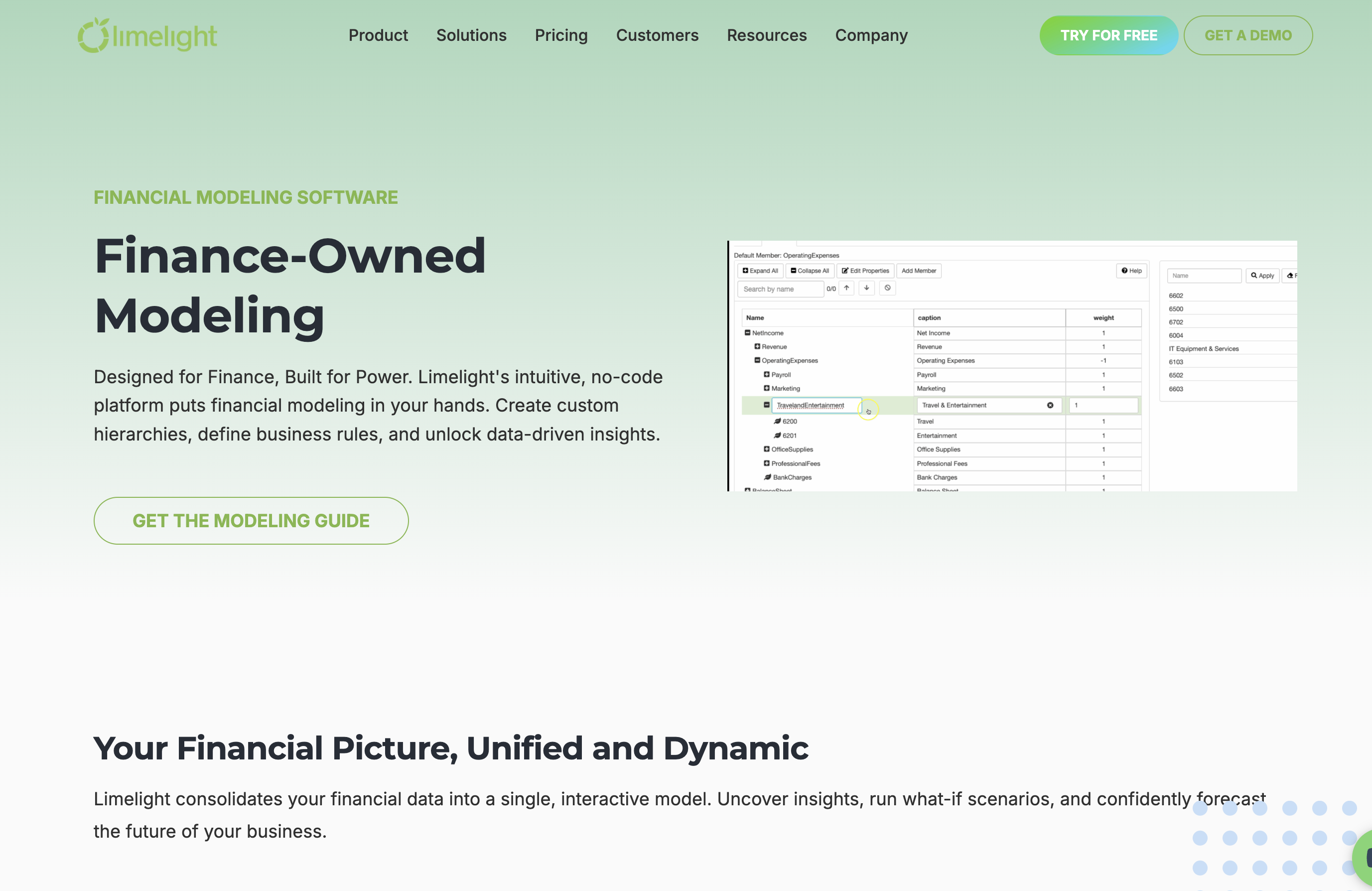Click the -1 weight cell
Screen dimensions: 1372x891
1103,360
